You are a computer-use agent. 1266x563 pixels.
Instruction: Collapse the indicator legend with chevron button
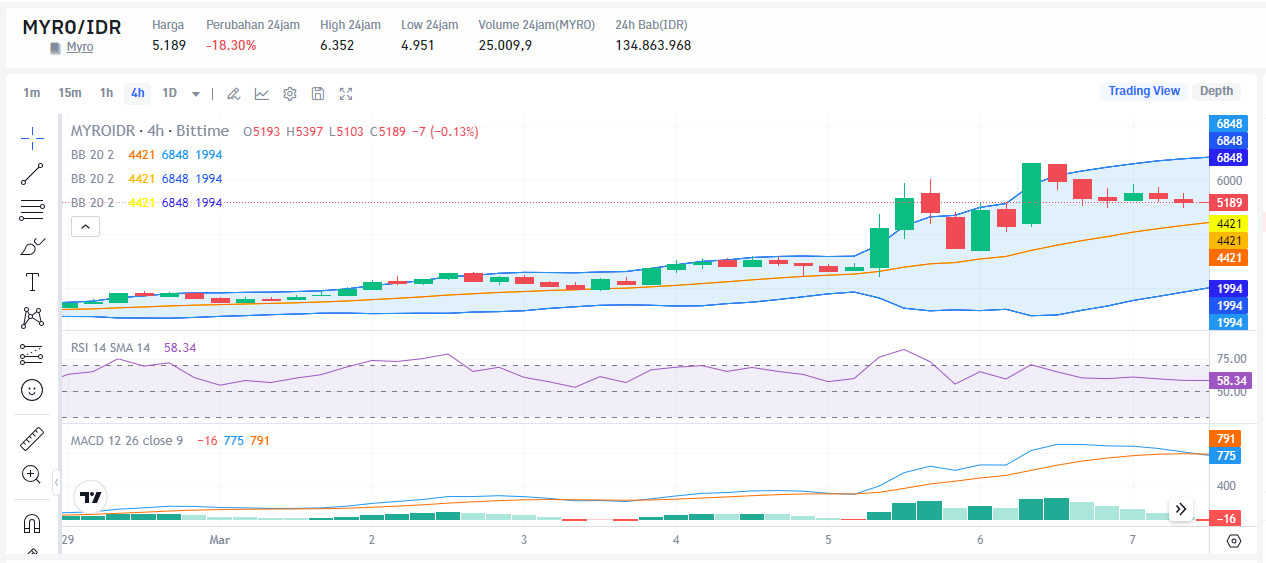[85, 227]
